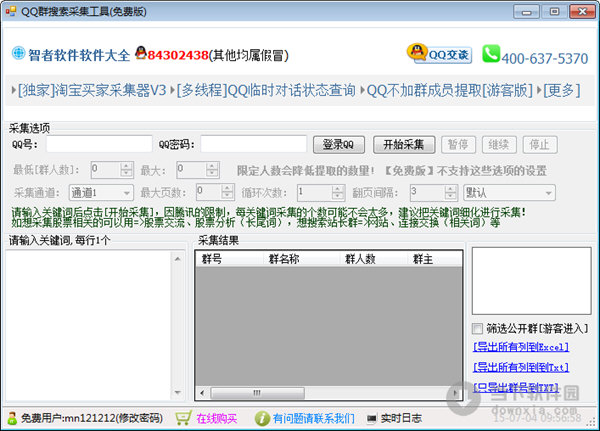Focus the QQ密码 input field
This screenshot has height=431, width=600.
(x=254, y=144)
